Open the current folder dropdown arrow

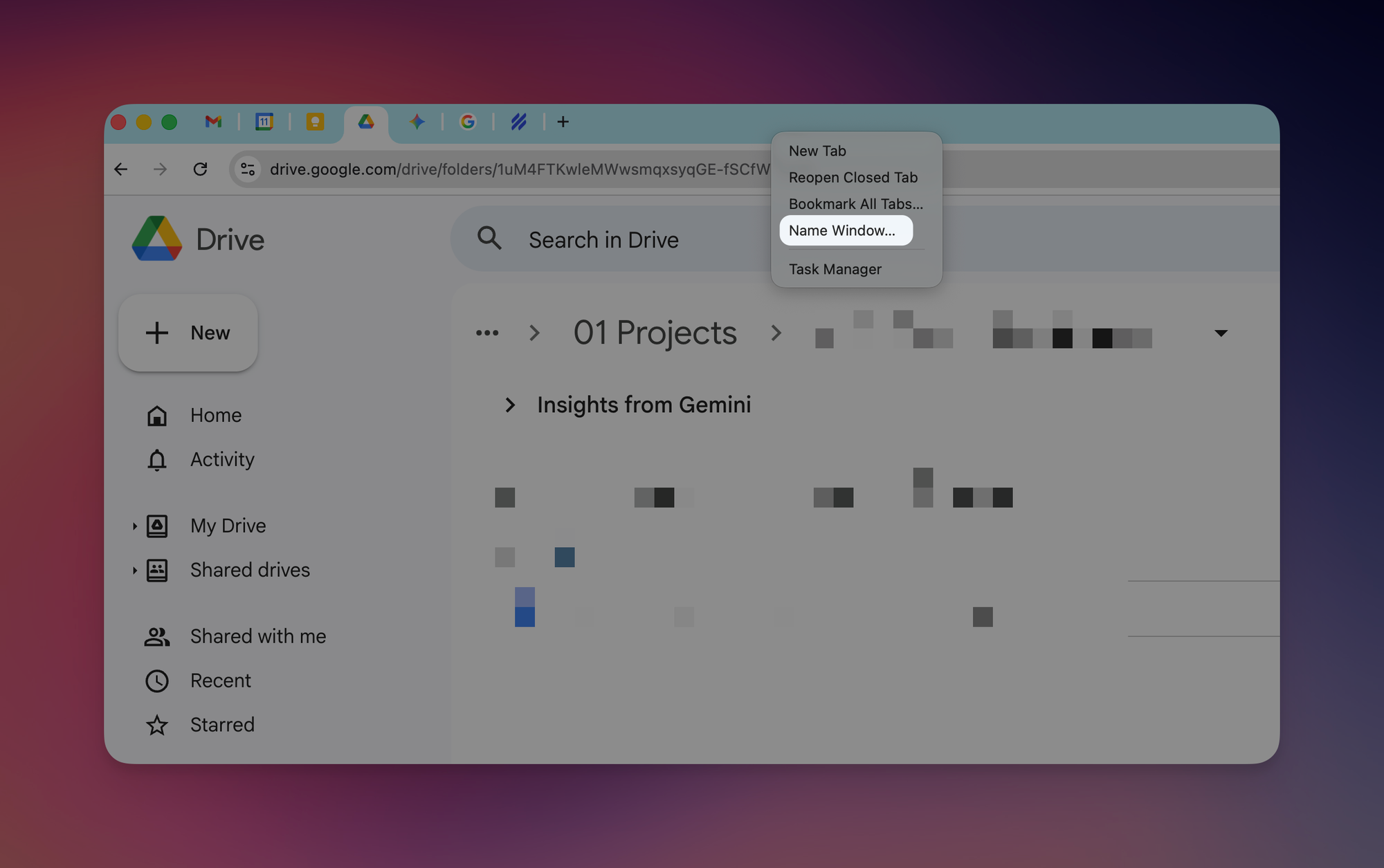coord(1221,333)
